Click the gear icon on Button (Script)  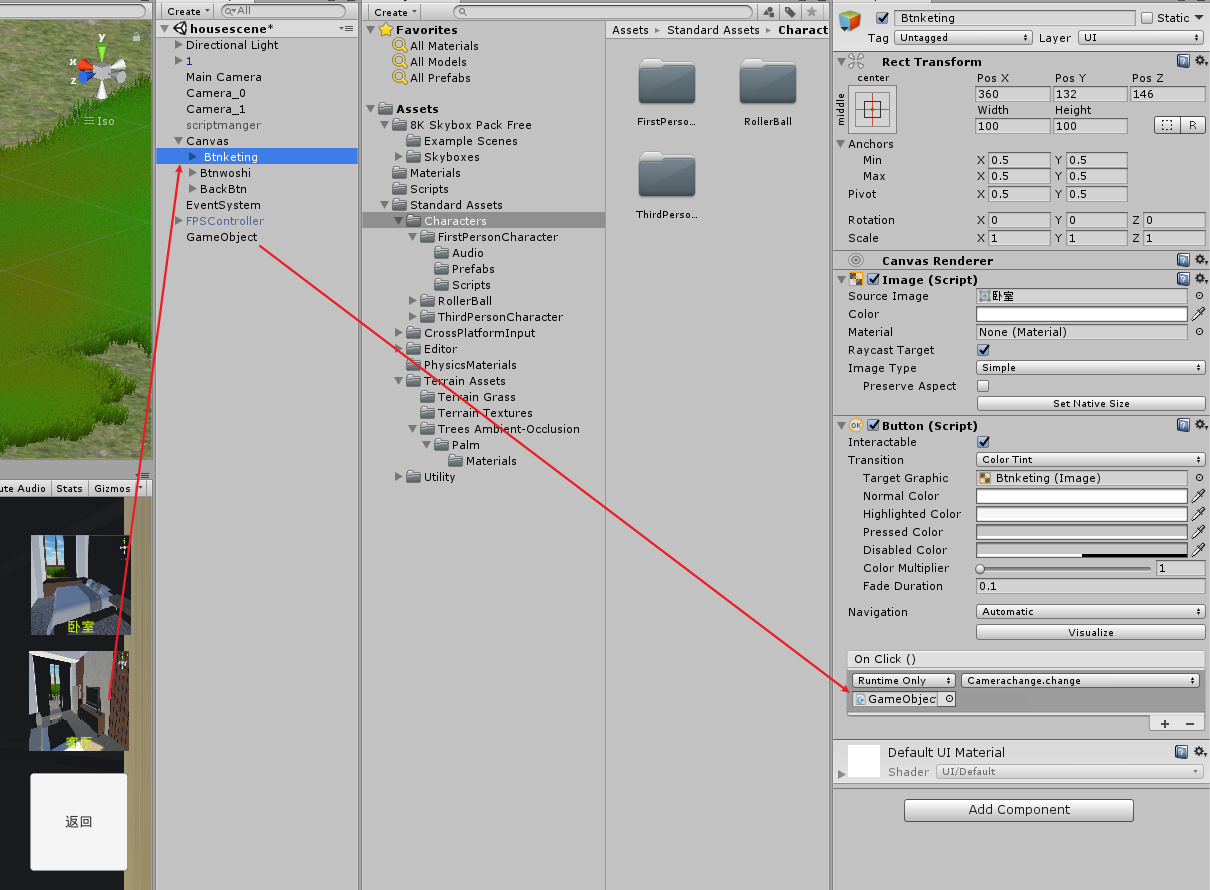1199,425
